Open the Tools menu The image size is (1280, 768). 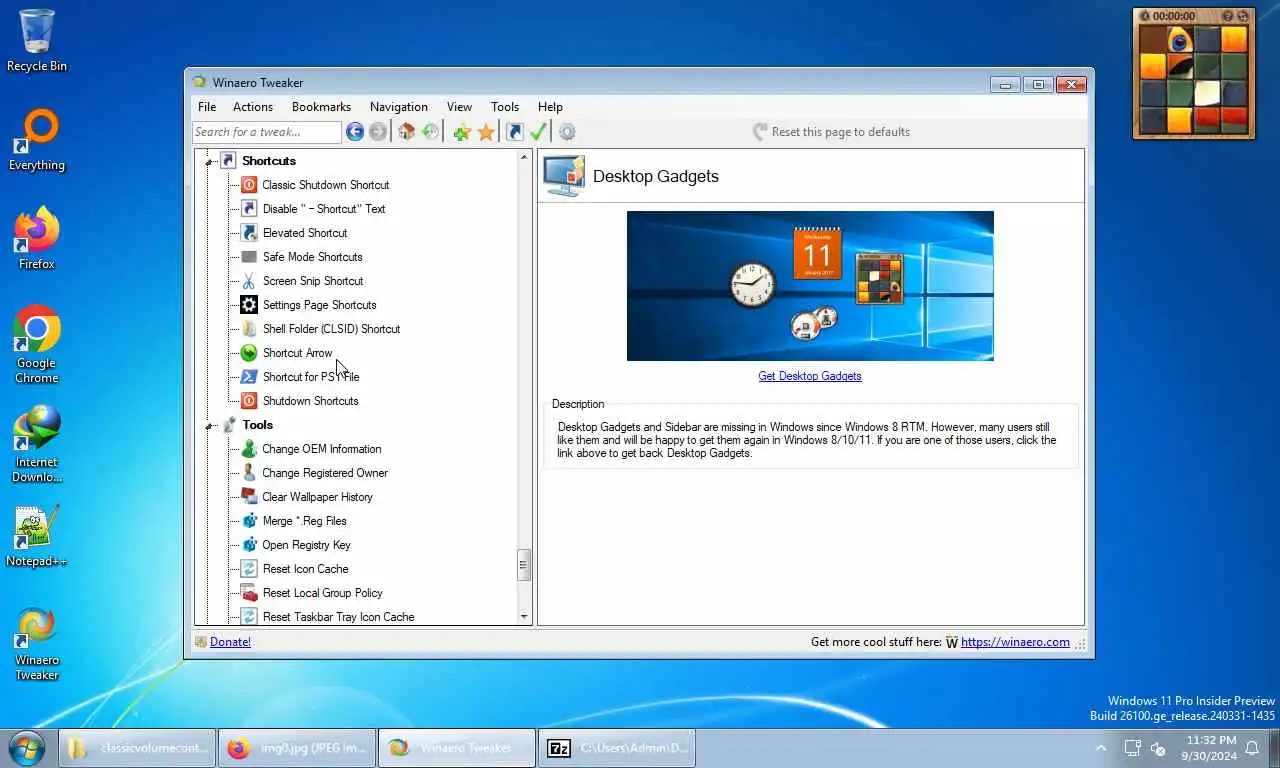coord(505,107)
